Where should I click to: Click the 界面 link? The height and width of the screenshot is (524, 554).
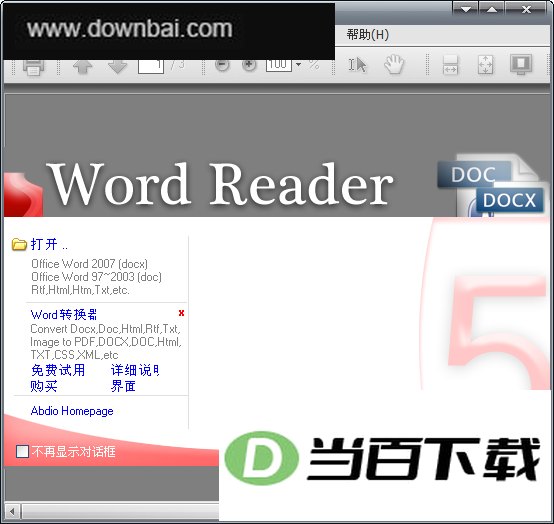coord(123,386)
